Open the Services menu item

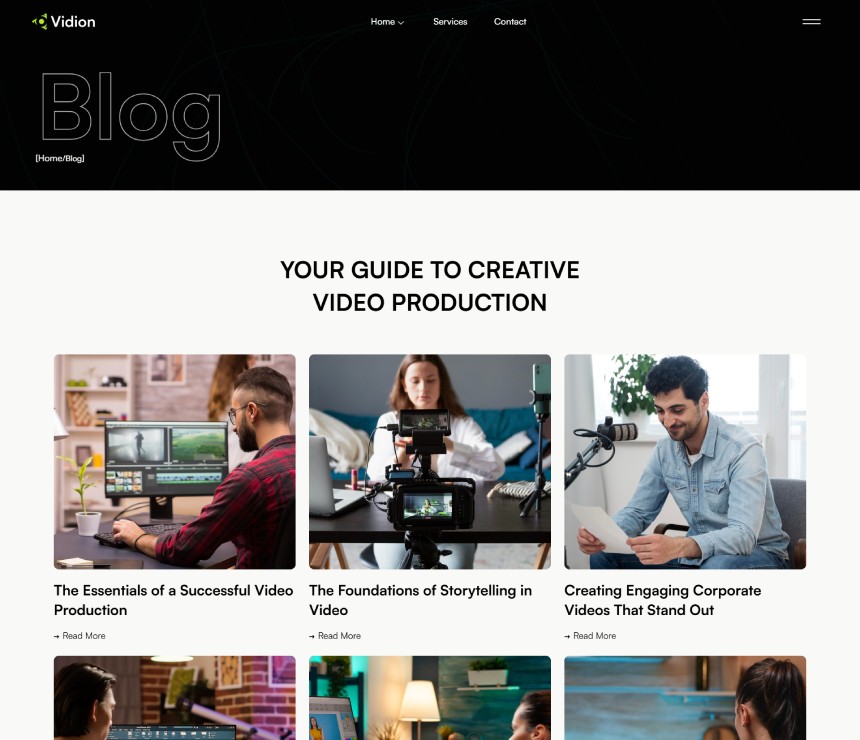click(450, 21)
